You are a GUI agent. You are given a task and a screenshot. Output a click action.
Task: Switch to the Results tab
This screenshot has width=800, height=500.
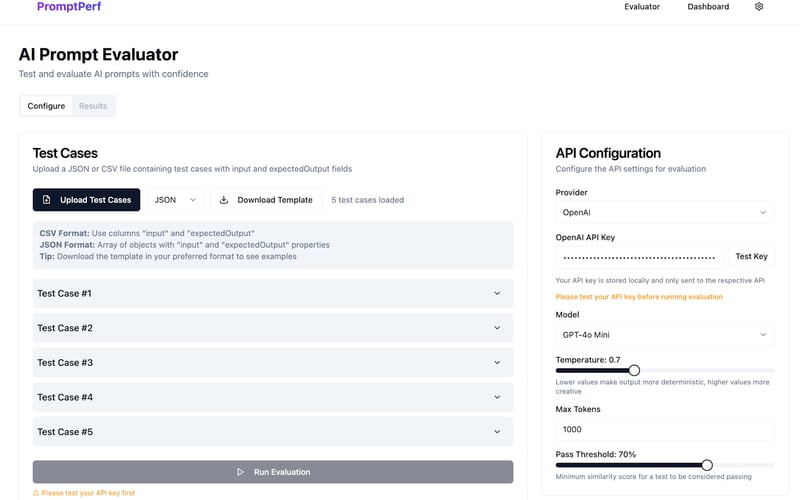[x=93, y=106]
